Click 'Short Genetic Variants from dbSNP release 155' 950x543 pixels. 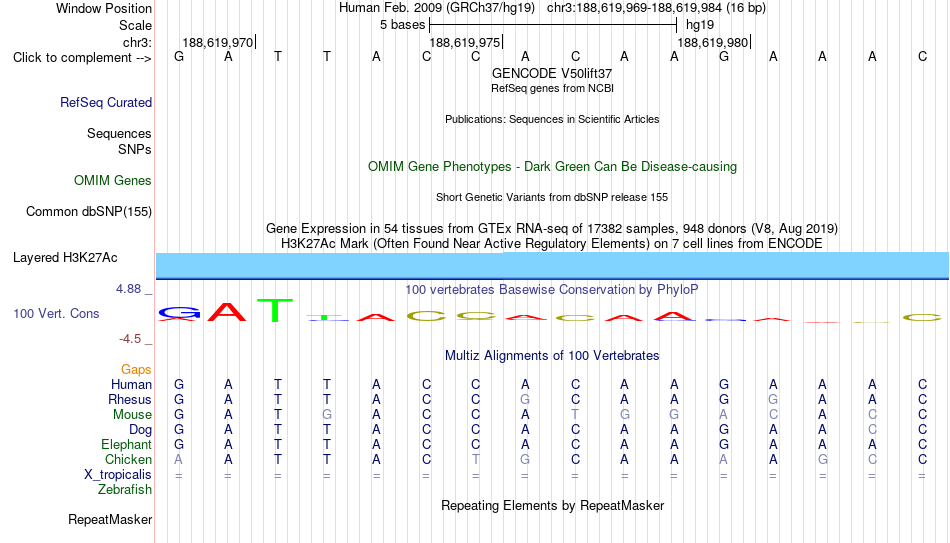552,198
